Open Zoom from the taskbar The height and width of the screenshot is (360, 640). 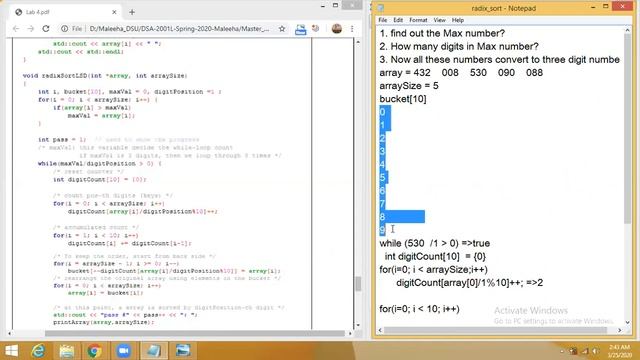123,351
